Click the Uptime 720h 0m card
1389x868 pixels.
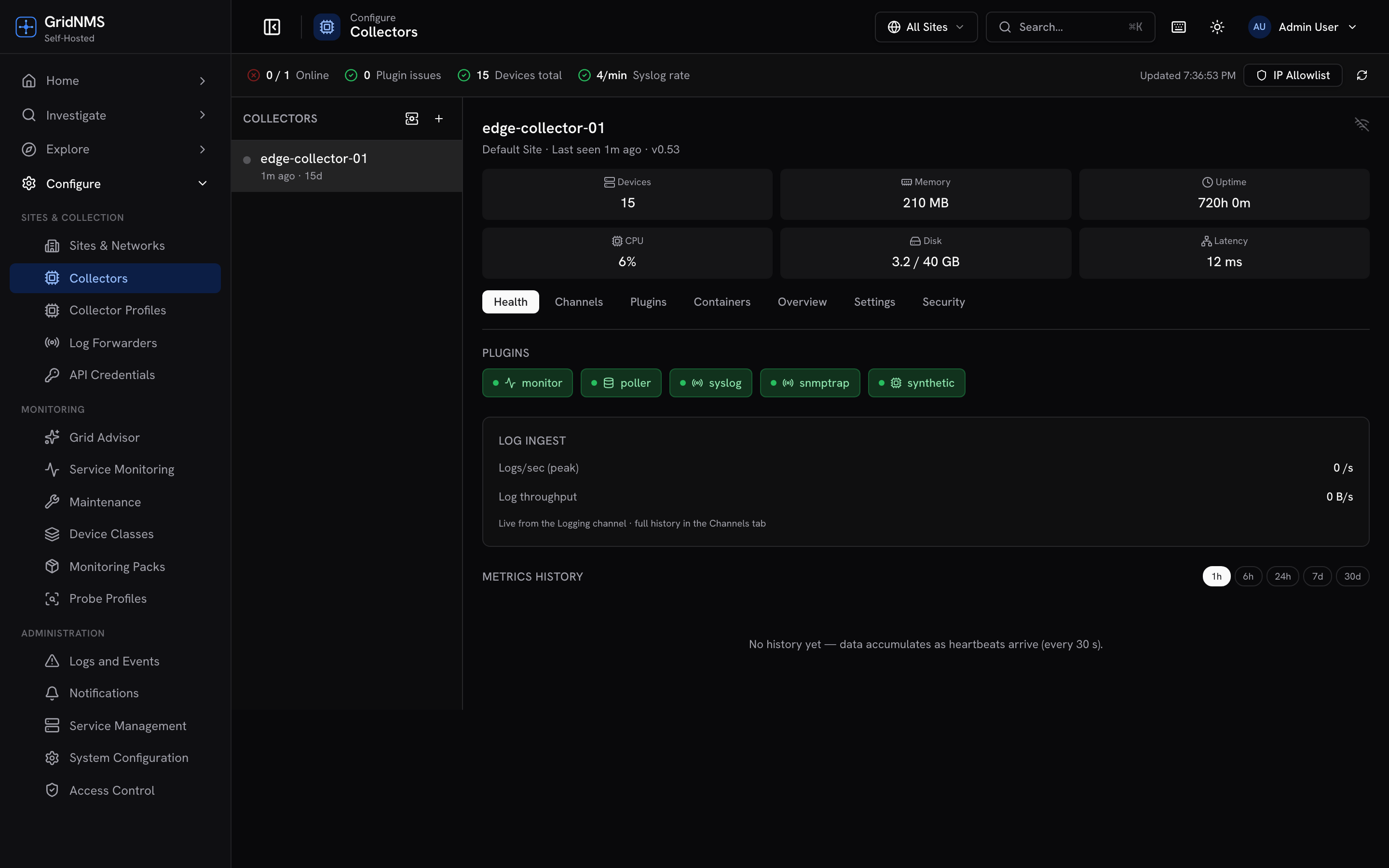[x=1224, y=194]
